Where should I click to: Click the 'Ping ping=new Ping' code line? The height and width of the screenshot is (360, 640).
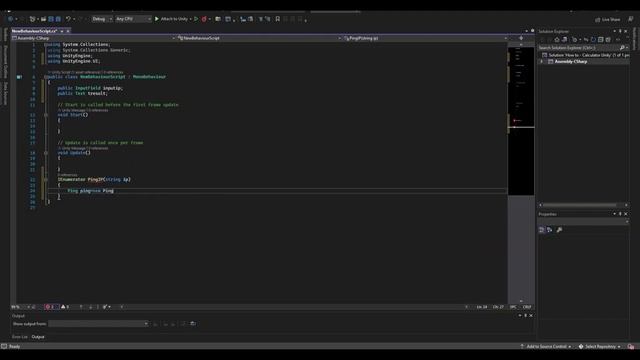(x=91, y=191)
